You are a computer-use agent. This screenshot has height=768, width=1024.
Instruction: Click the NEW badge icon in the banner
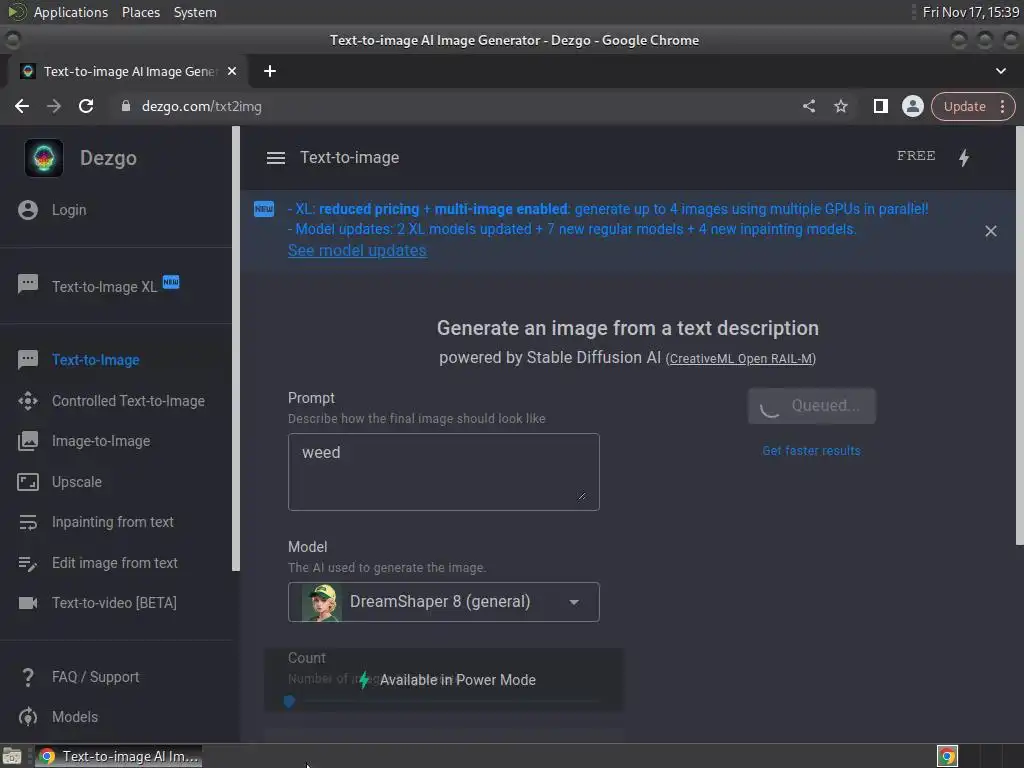click(x=264, y=209)
